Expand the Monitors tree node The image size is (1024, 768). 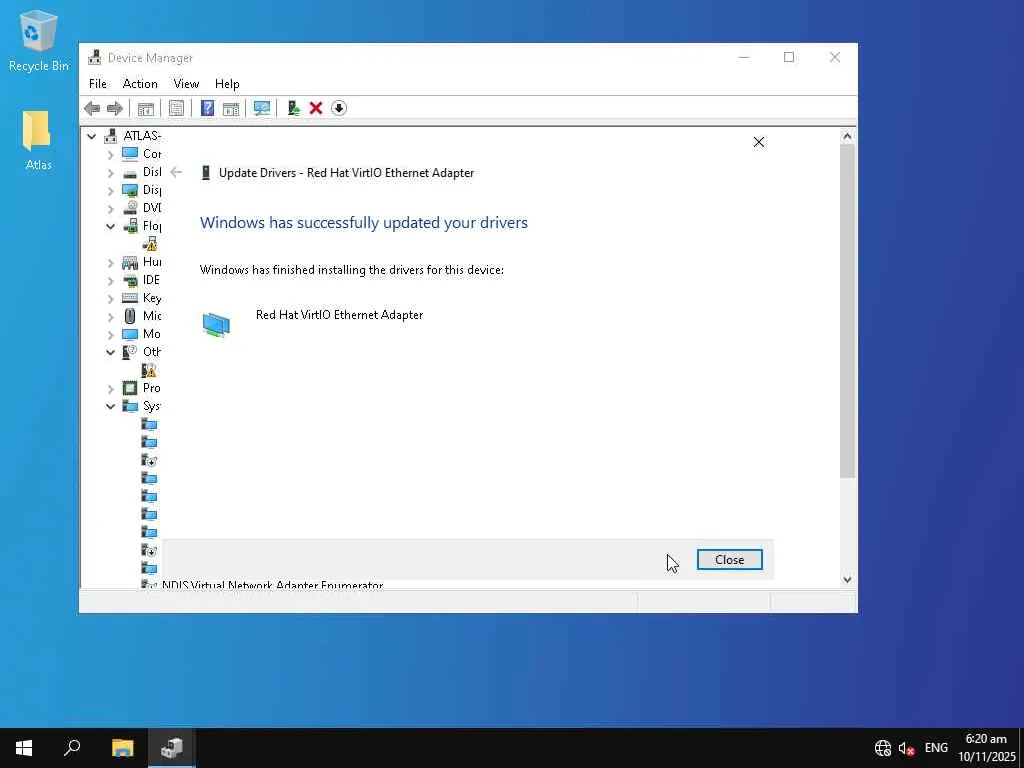coord(110,335)
